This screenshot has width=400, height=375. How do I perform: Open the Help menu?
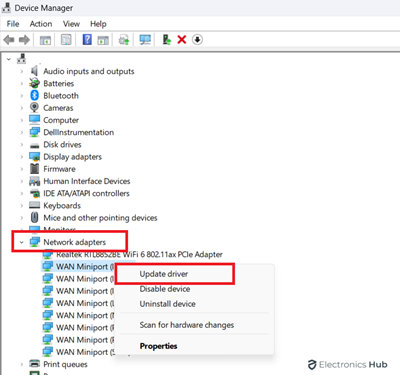pyautogui.click(x=98, y=24)
